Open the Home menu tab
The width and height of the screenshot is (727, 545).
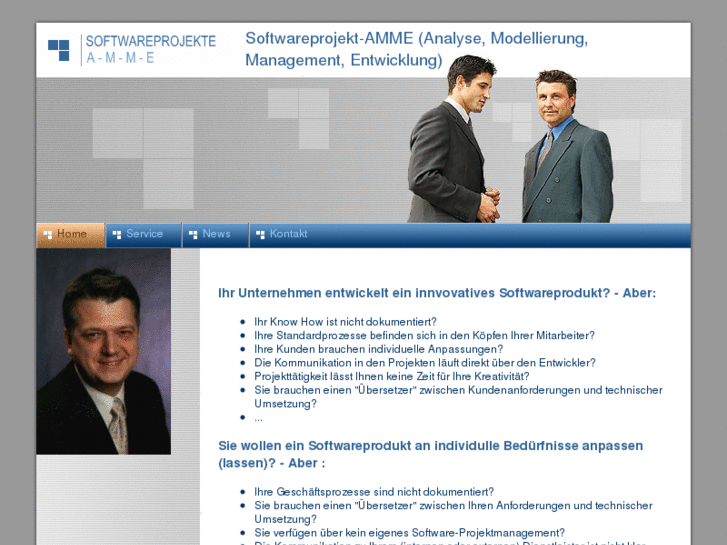[70, 235]
